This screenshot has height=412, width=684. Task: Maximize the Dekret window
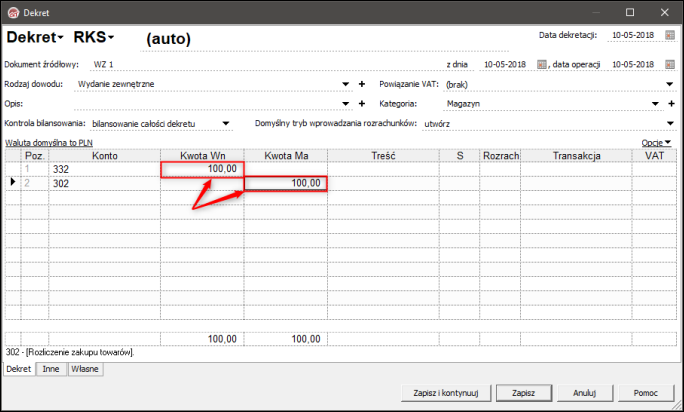630,12
